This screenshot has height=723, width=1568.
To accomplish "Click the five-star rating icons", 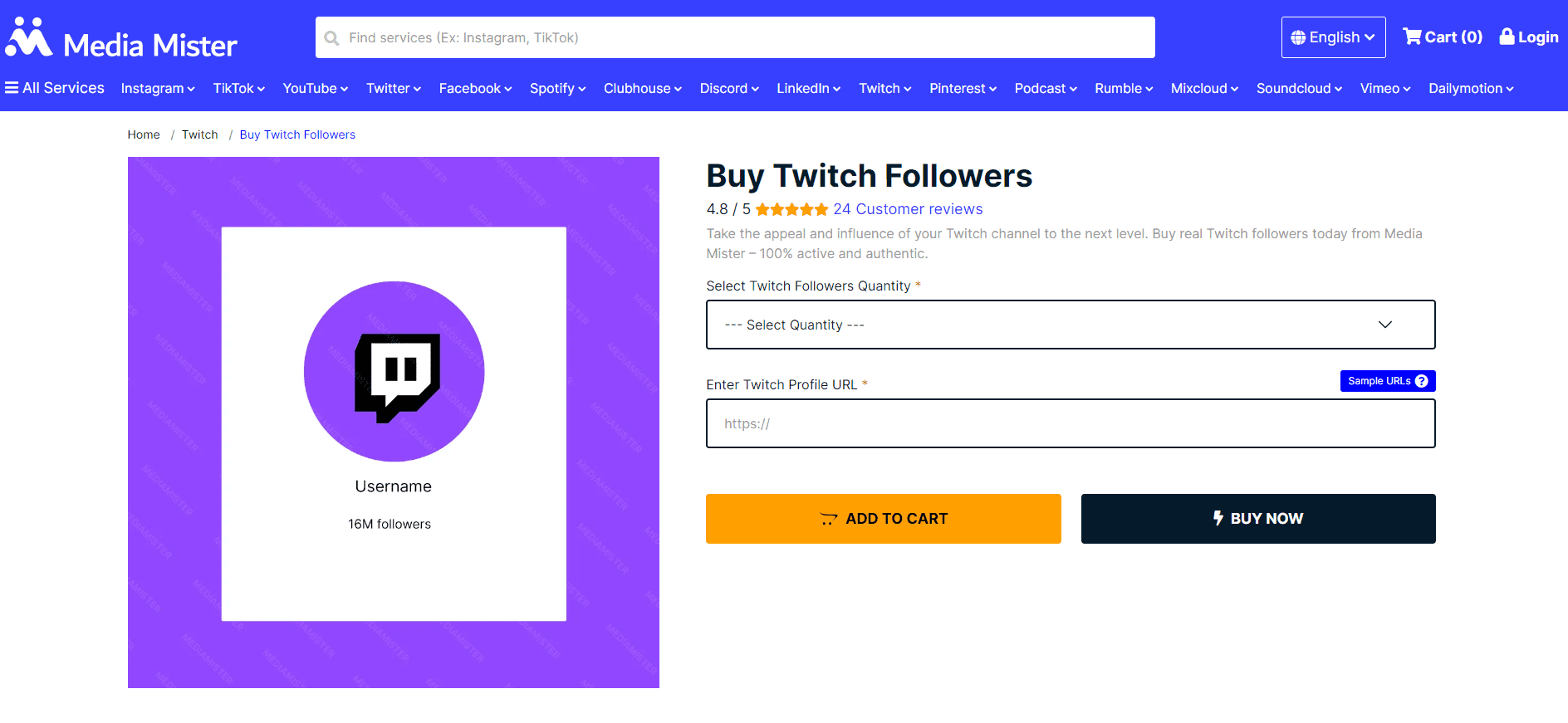I will pyautogui.click(x=791, y=209).
